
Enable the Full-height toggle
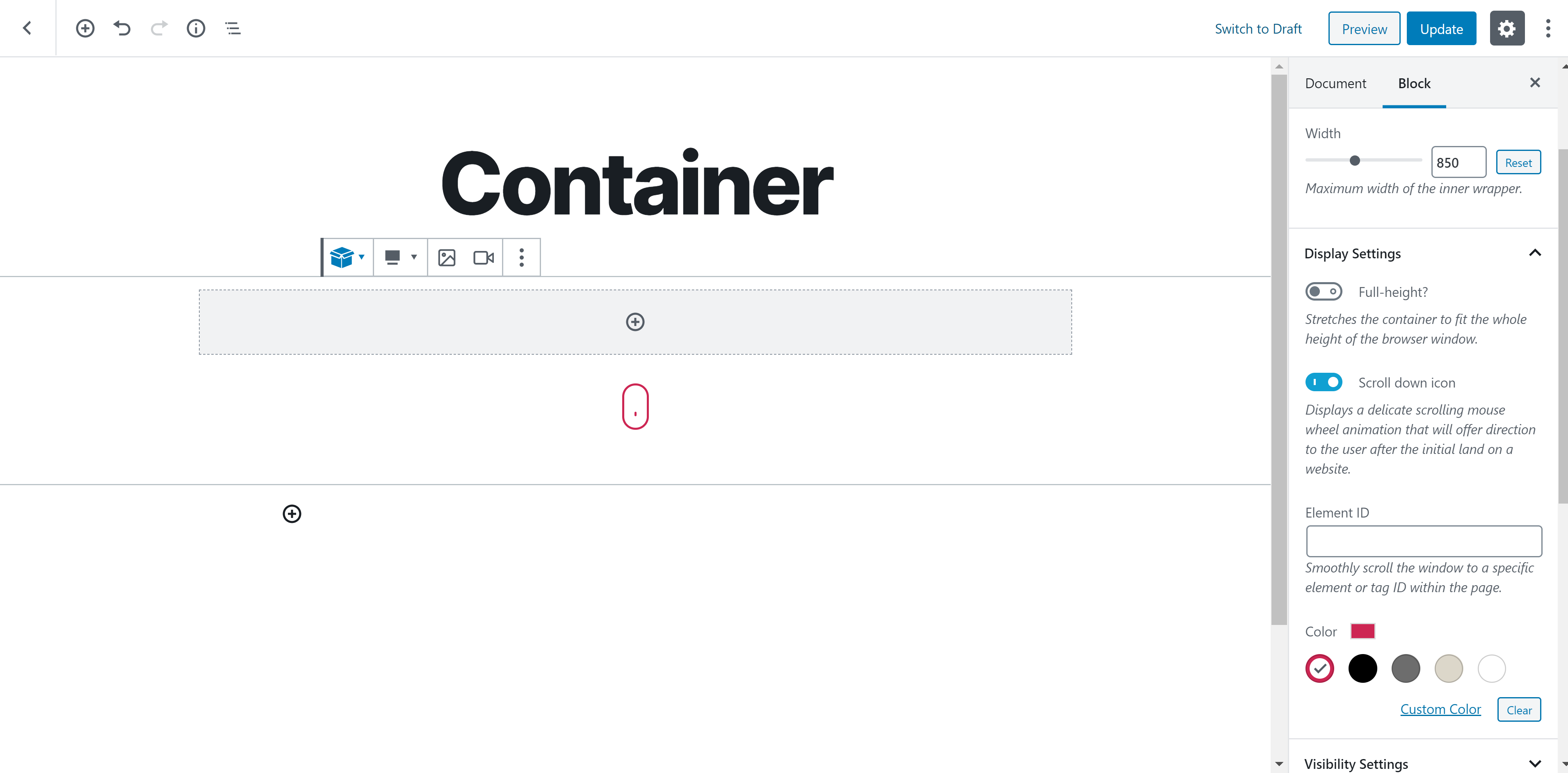1323,292
